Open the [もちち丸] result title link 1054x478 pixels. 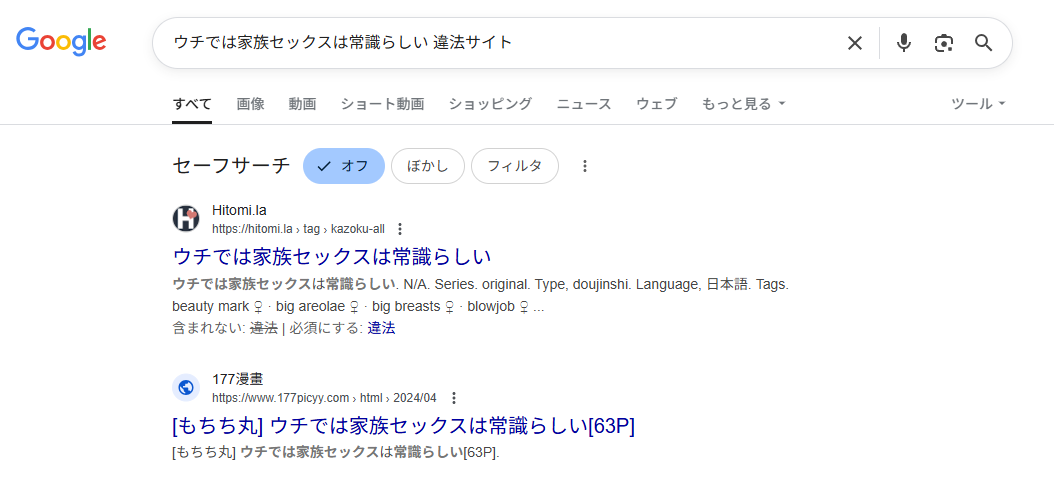click(x=403, y=426)
